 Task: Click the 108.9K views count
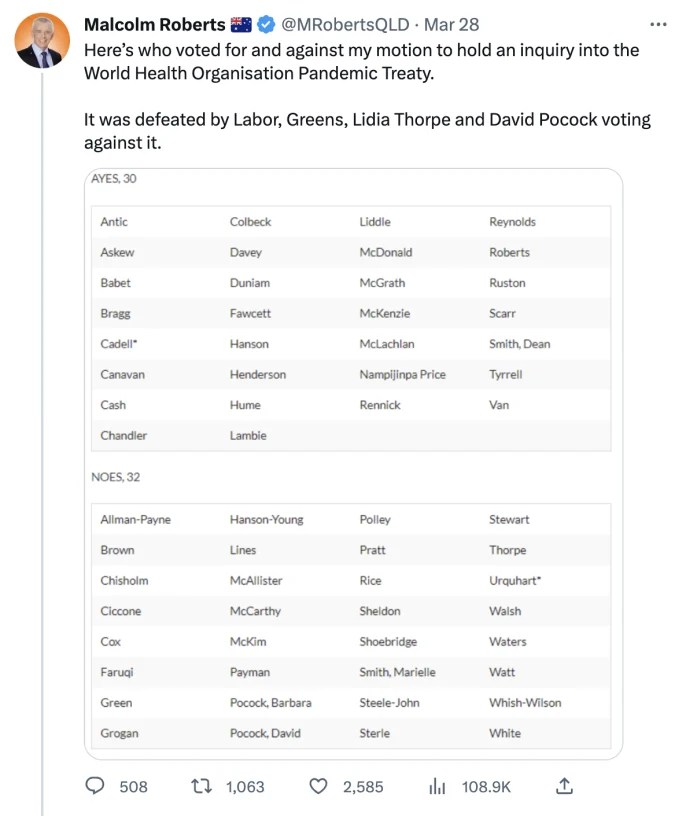point(486,787)
